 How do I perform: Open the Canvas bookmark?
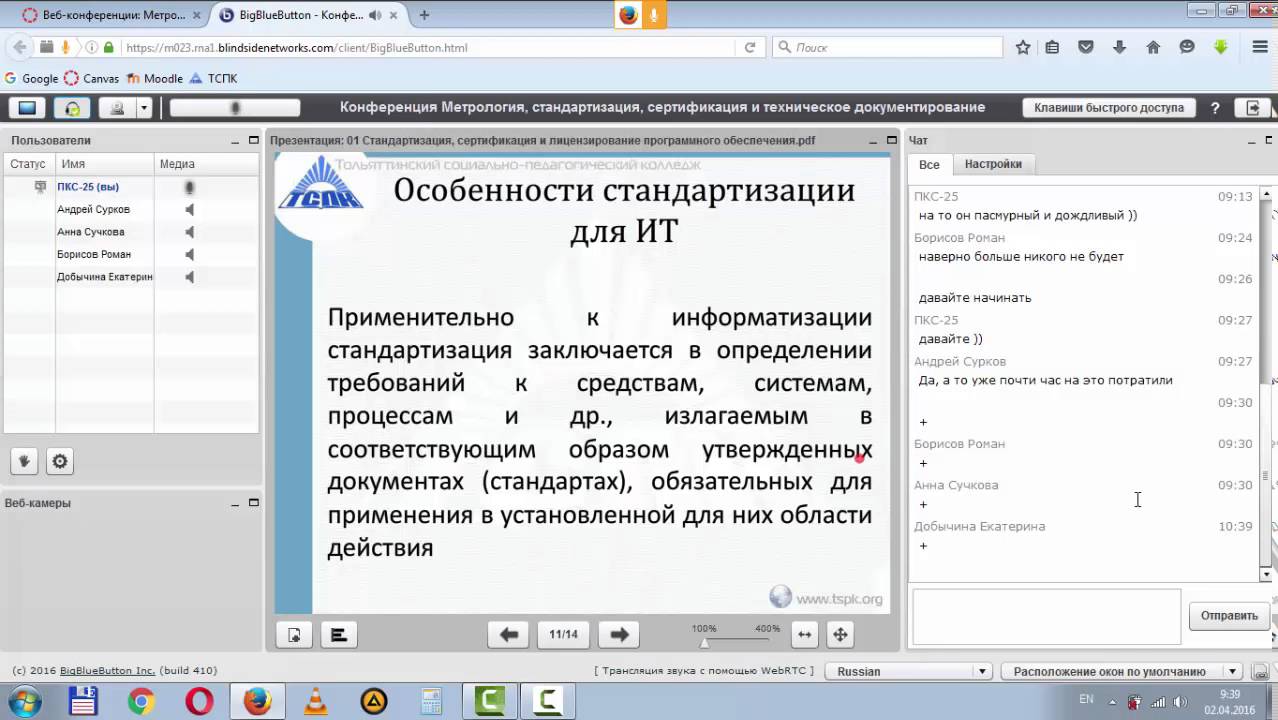coord(91,78)
